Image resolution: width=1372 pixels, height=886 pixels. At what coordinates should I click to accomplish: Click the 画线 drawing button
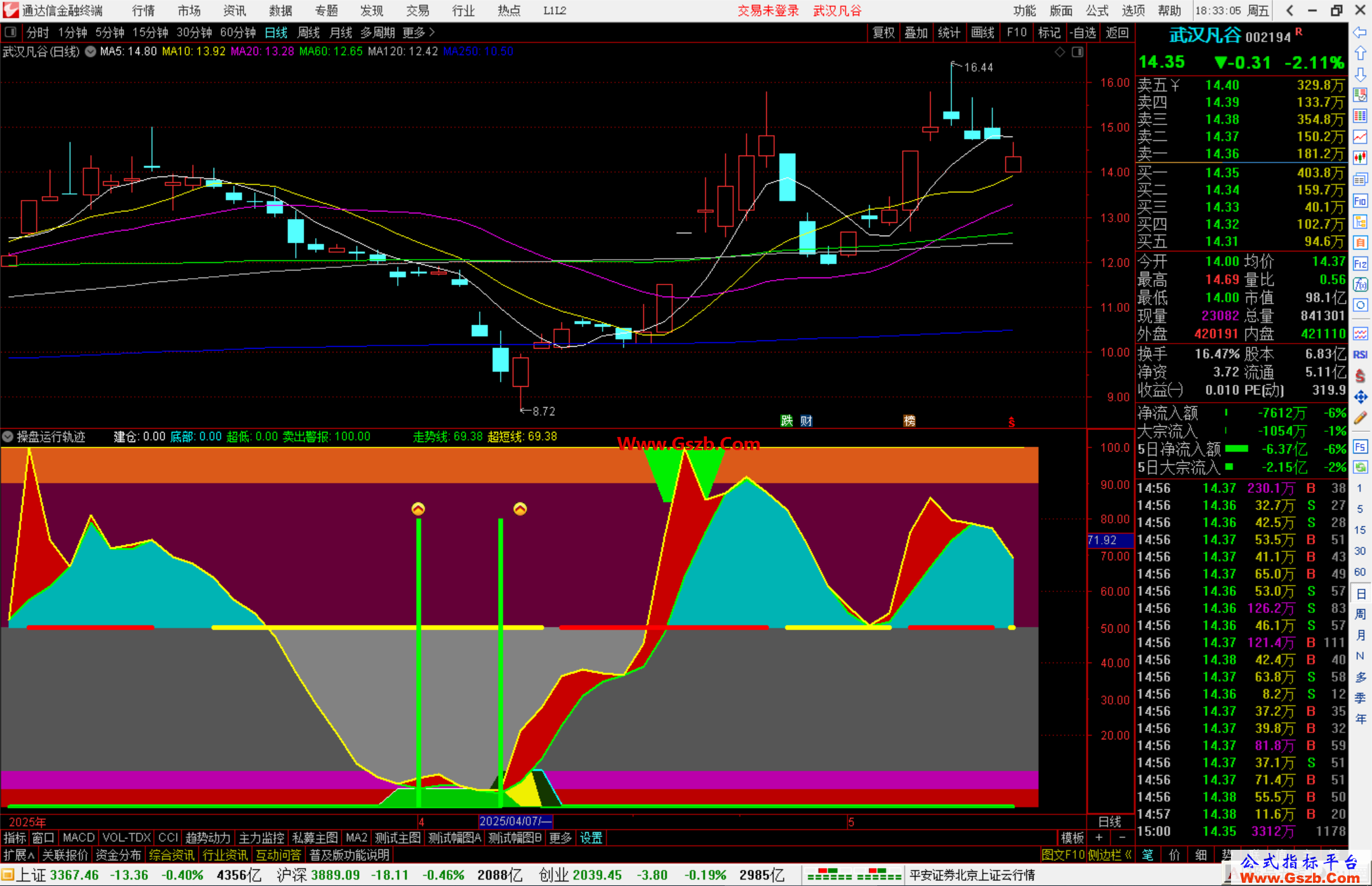click(983, 32)
